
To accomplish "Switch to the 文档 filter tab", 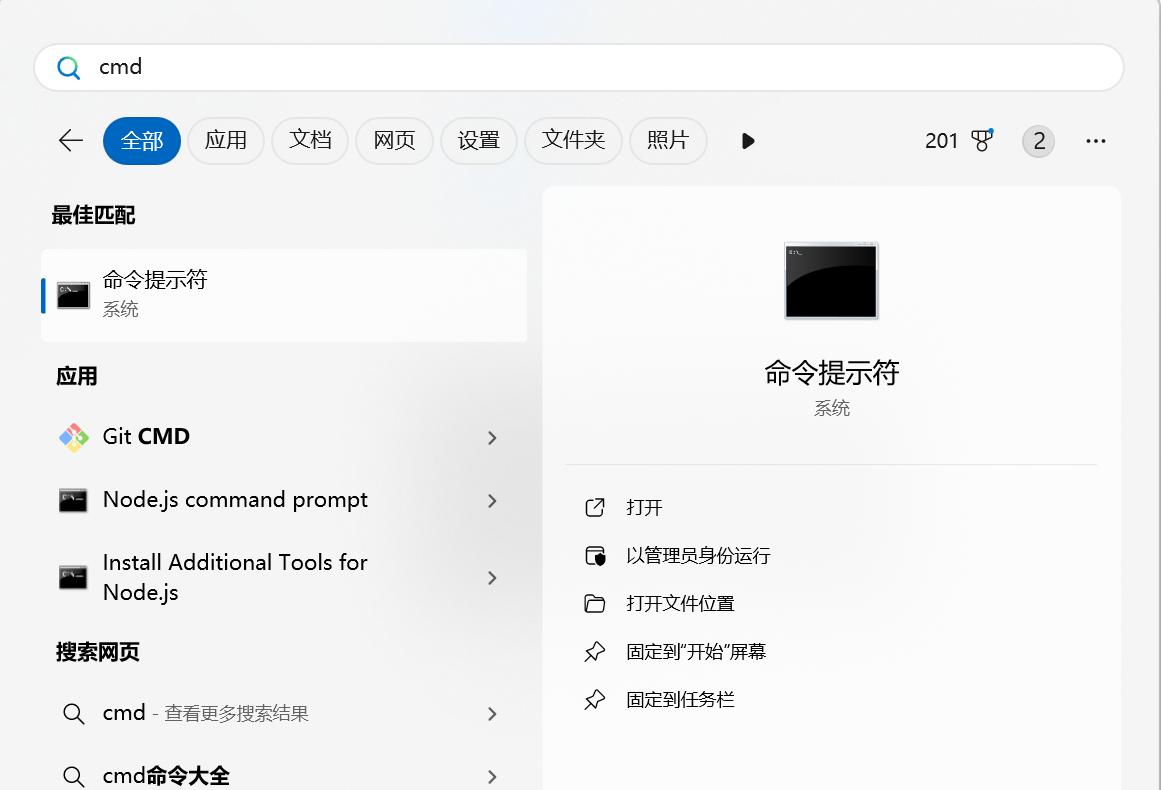I will click(310, 141).
